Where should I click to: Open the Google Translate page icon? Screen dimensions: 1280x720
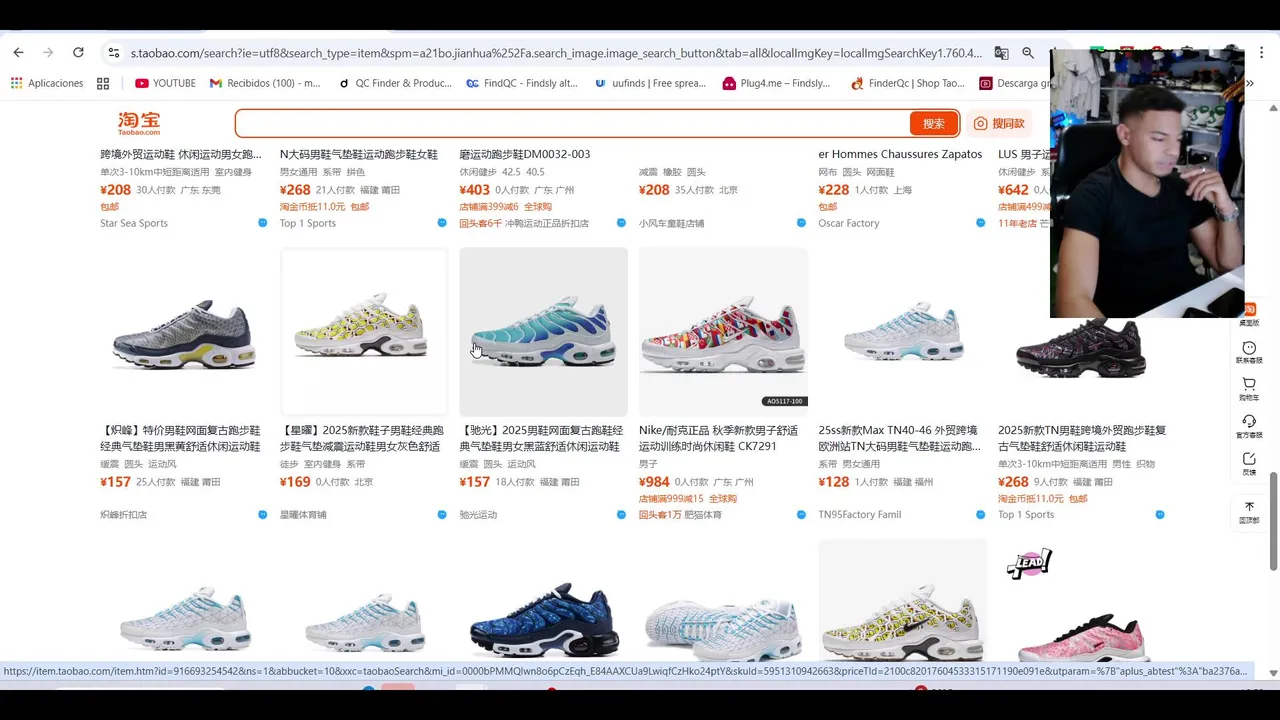click(x=1001, y=52)
